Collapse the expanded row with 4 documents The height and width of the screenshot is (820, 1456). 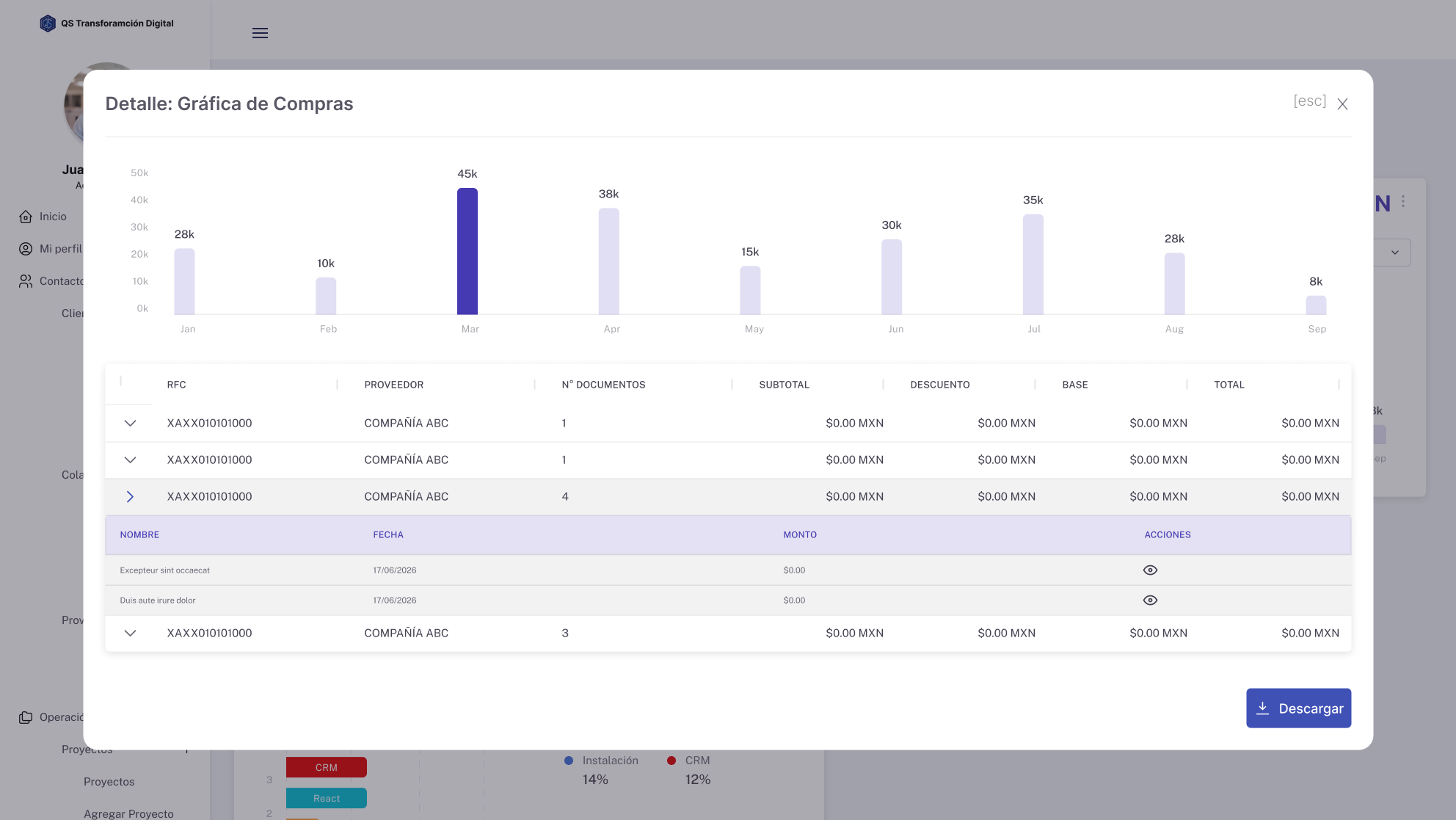point(130,497)
